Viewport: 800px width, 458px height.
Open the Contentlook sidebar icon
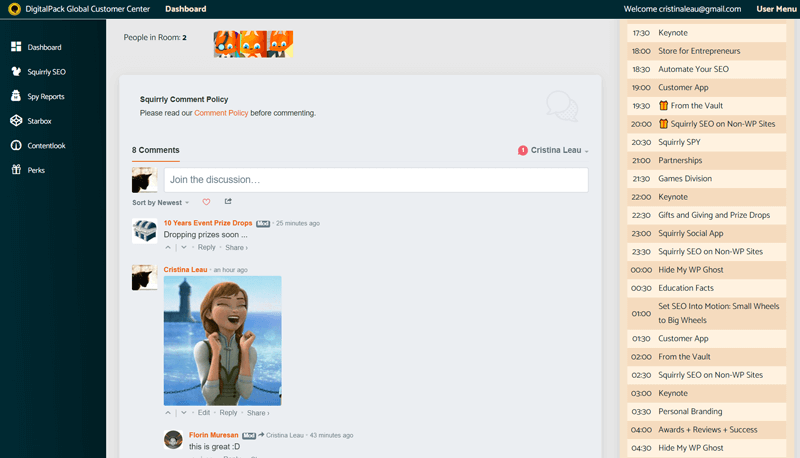pyautogui.click(x=16, y=145)
